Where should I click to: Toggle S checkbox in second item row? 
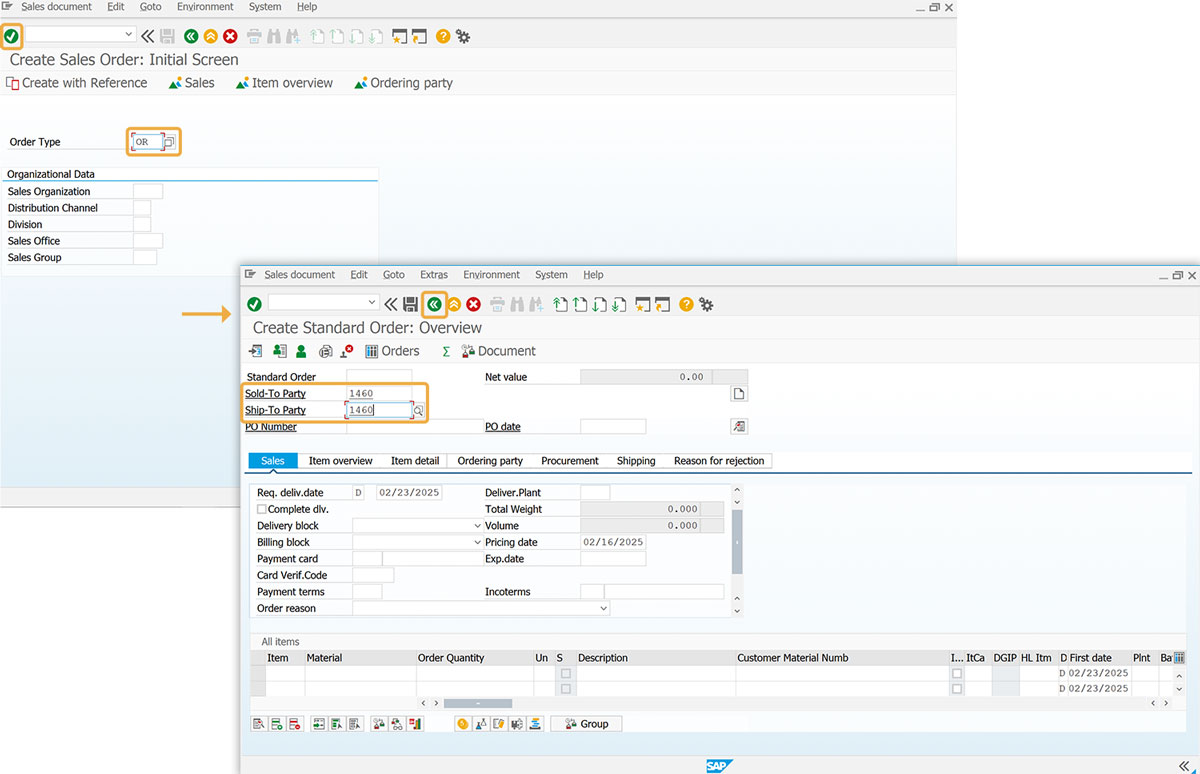point(566,690)
